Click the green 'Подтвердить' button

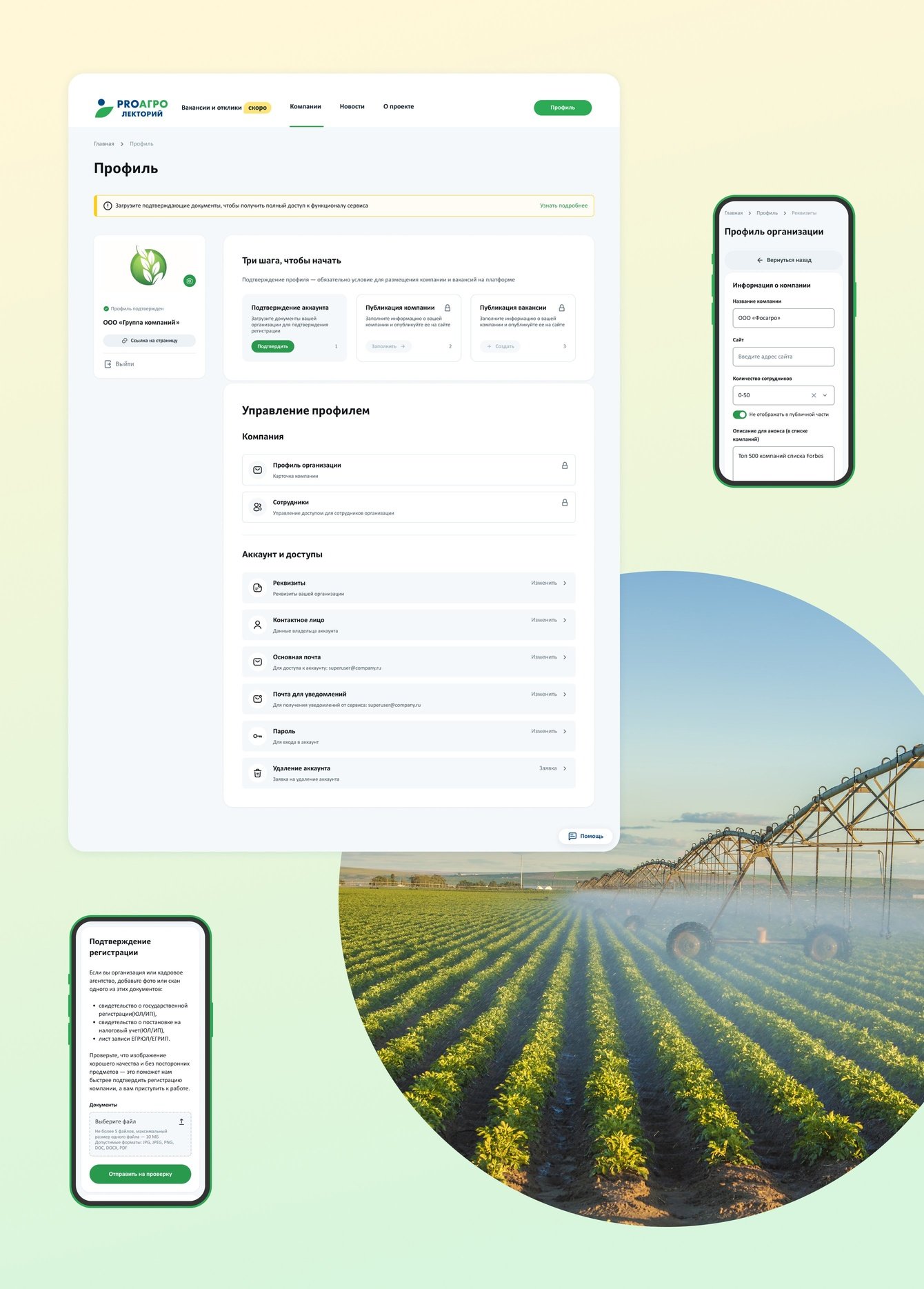coord(272,346)
